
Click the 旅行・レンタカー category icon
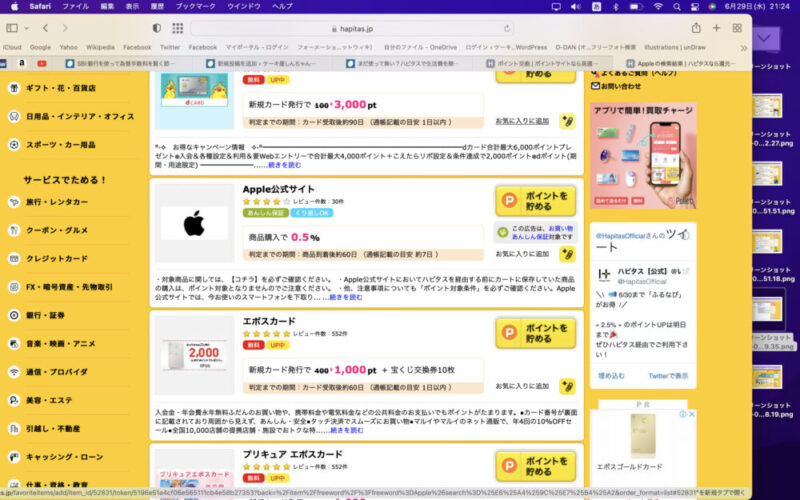click(x=14, y=202)
